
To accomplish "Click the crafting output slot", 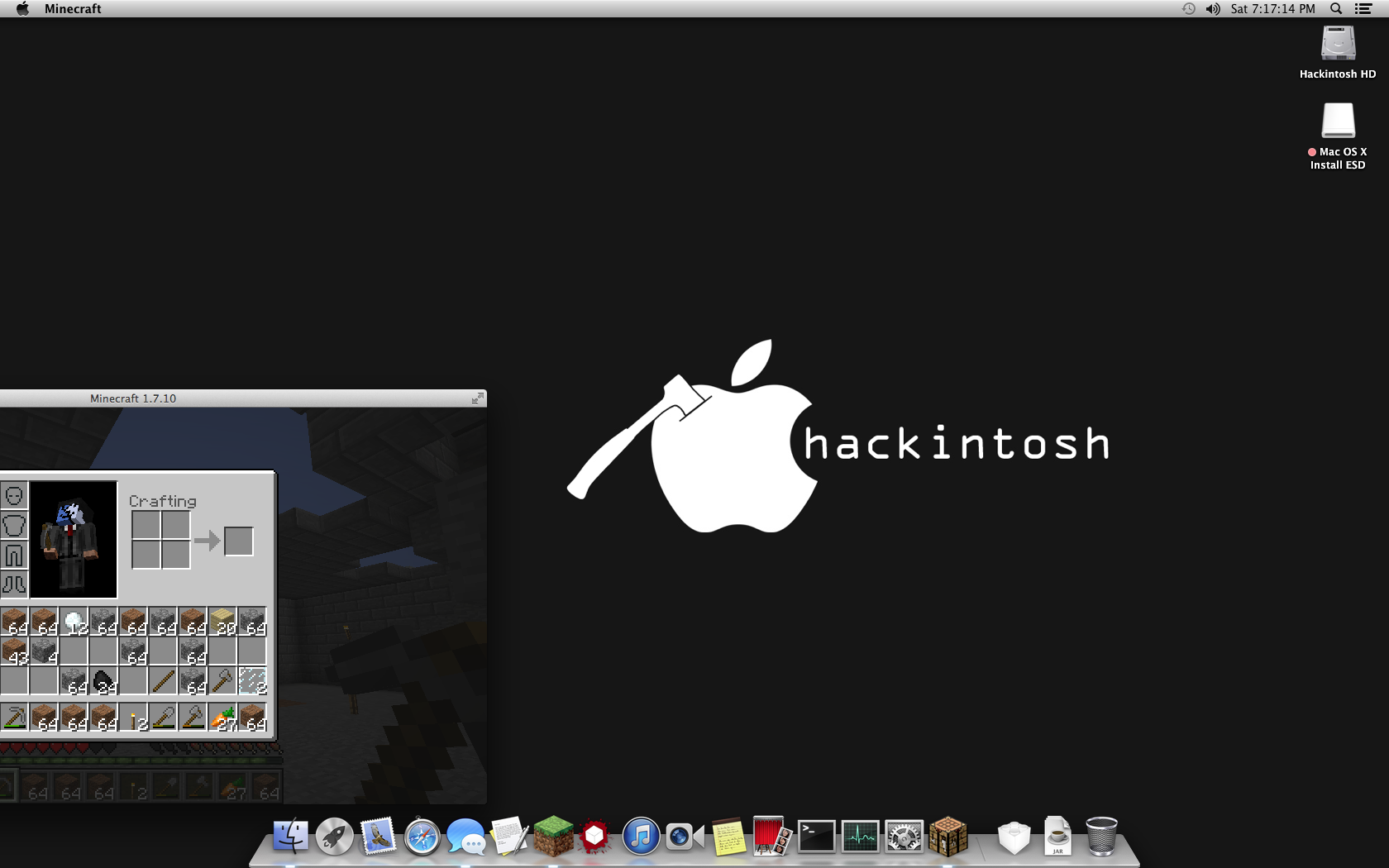I will click(239, 541).
